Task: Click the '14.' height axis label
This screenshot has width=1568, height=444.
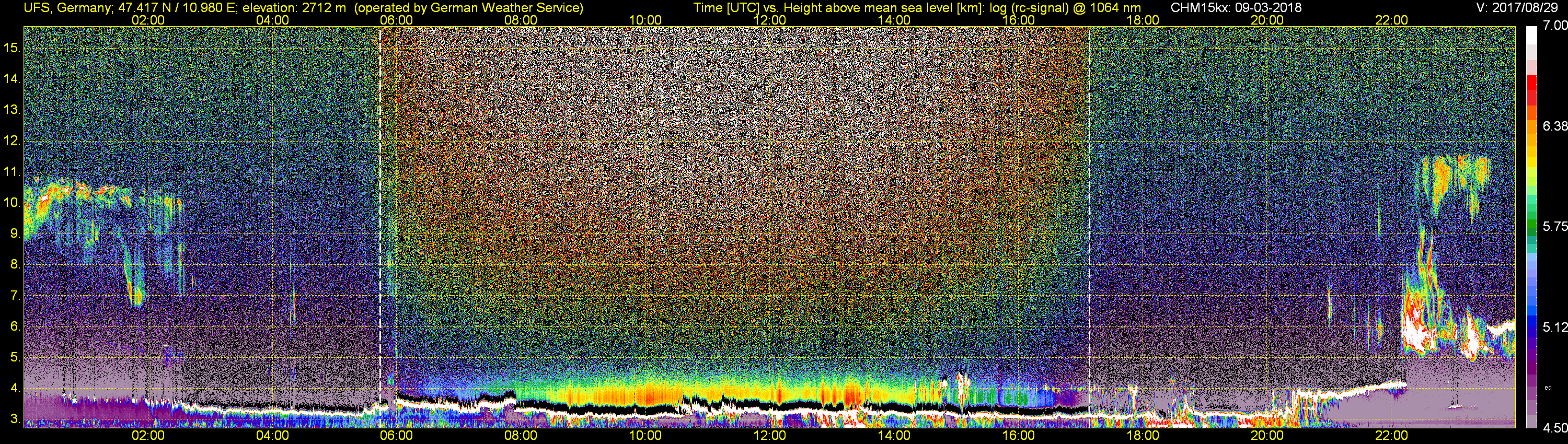Action: click(x=12, y=79)
